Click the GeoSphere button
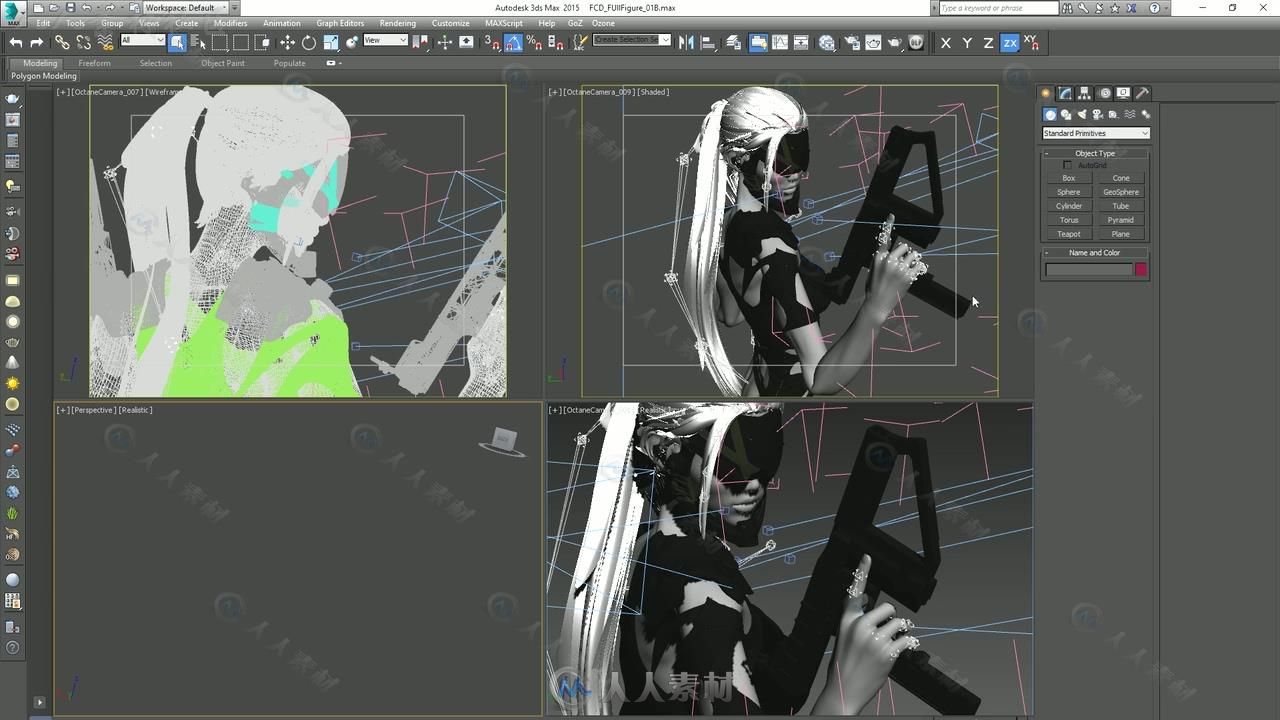The width and height of the screenshot is (1280, 720). click(1121, 192)
